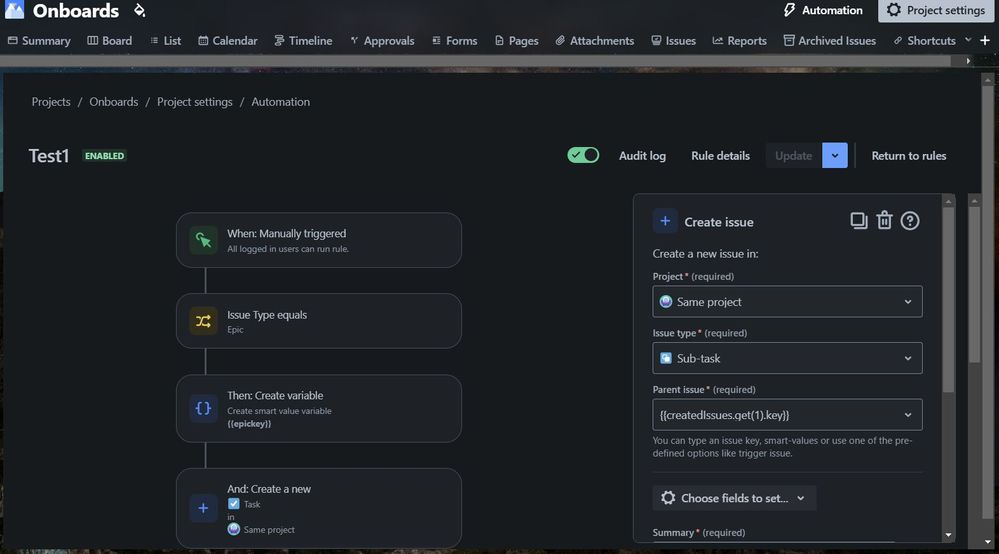The height and width of the screenshot is (554, 999).
Task: Open the Issues tab
Action: pyautogui.click(x=673, y=40)
